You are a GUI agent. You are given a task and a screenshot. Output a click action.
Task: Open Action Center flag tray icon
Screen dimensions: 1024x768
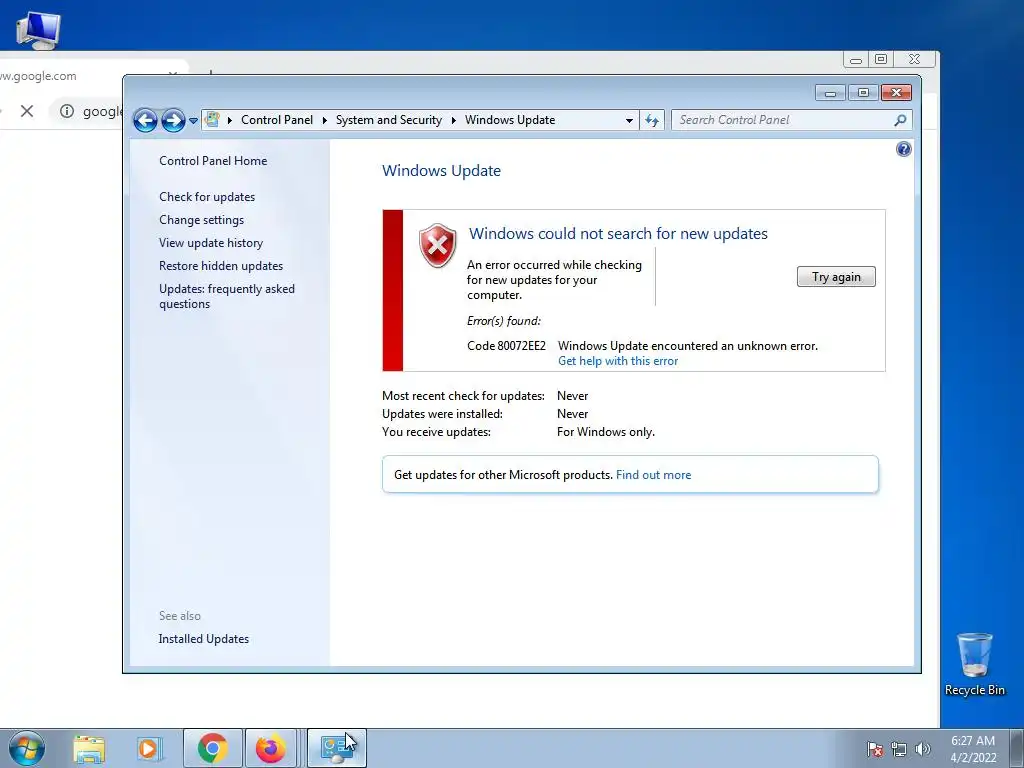pos(875,749)
